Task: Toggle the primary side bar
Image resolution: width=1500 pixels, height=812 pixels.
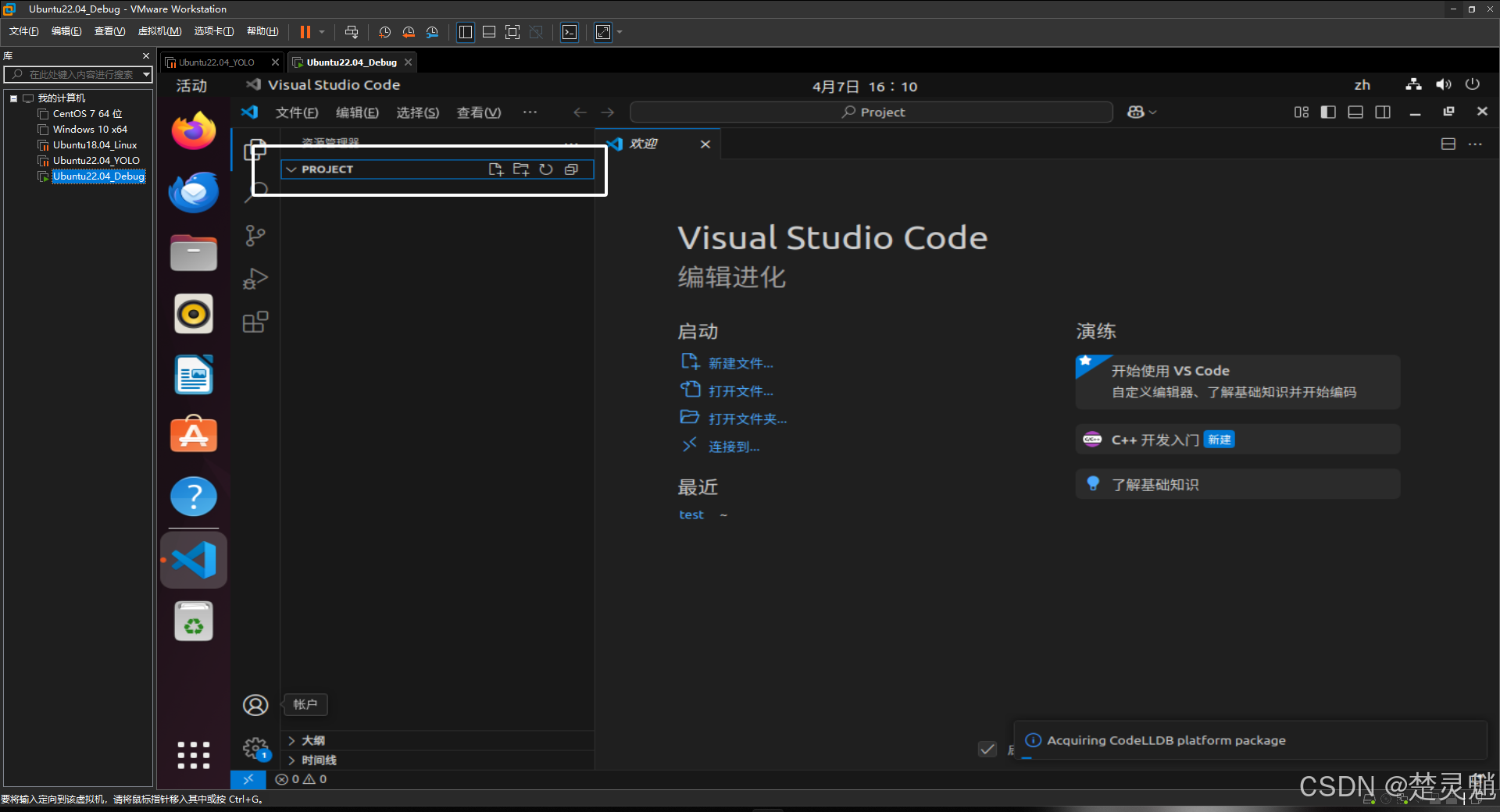Action: point(1328,112)
